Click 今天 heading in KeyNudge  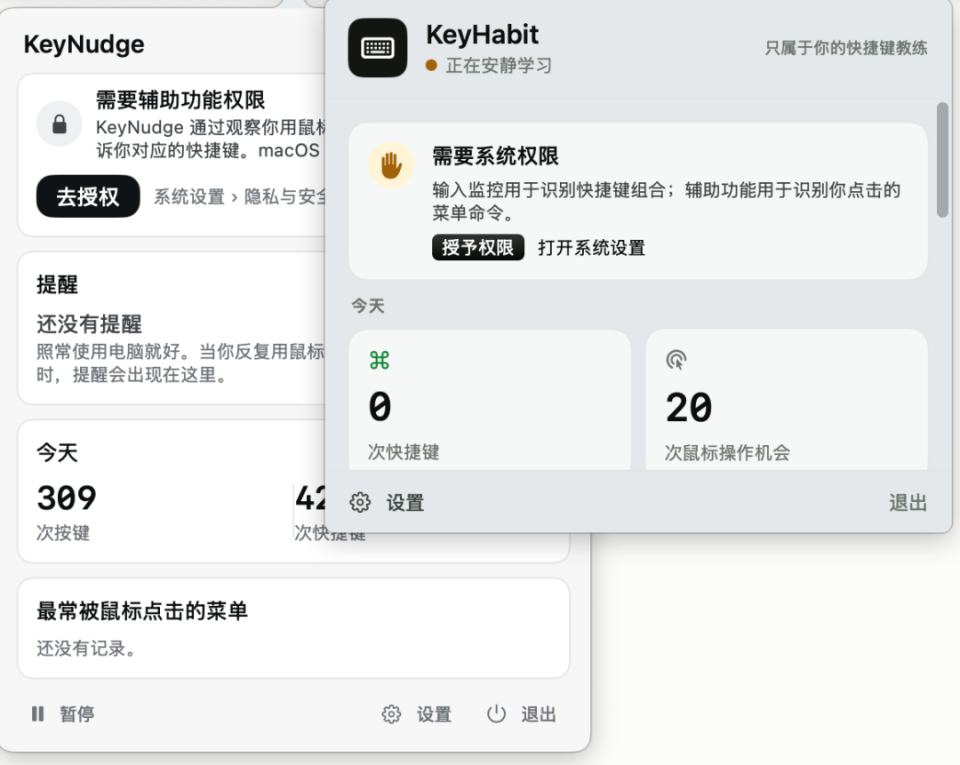57,453
